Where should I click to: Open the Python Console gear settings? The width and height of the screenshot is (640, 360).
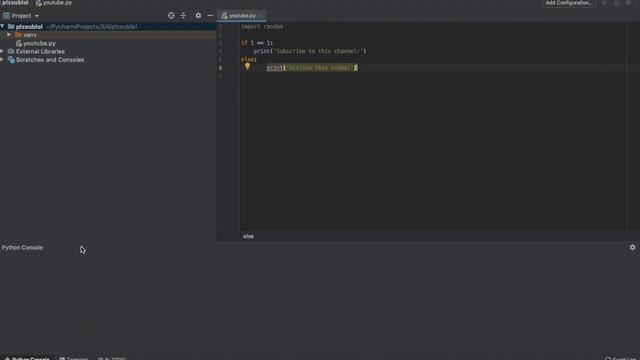[632, 247]
